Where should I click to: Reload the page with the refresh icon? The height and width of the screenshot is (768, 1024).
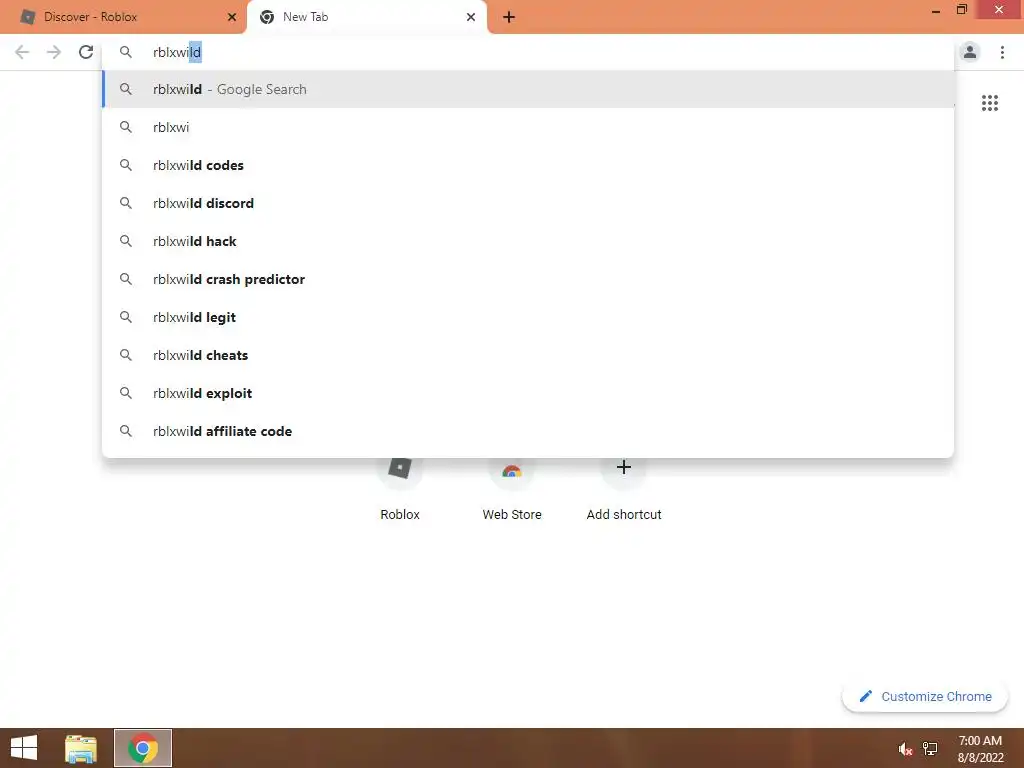(x=86, y=52)
